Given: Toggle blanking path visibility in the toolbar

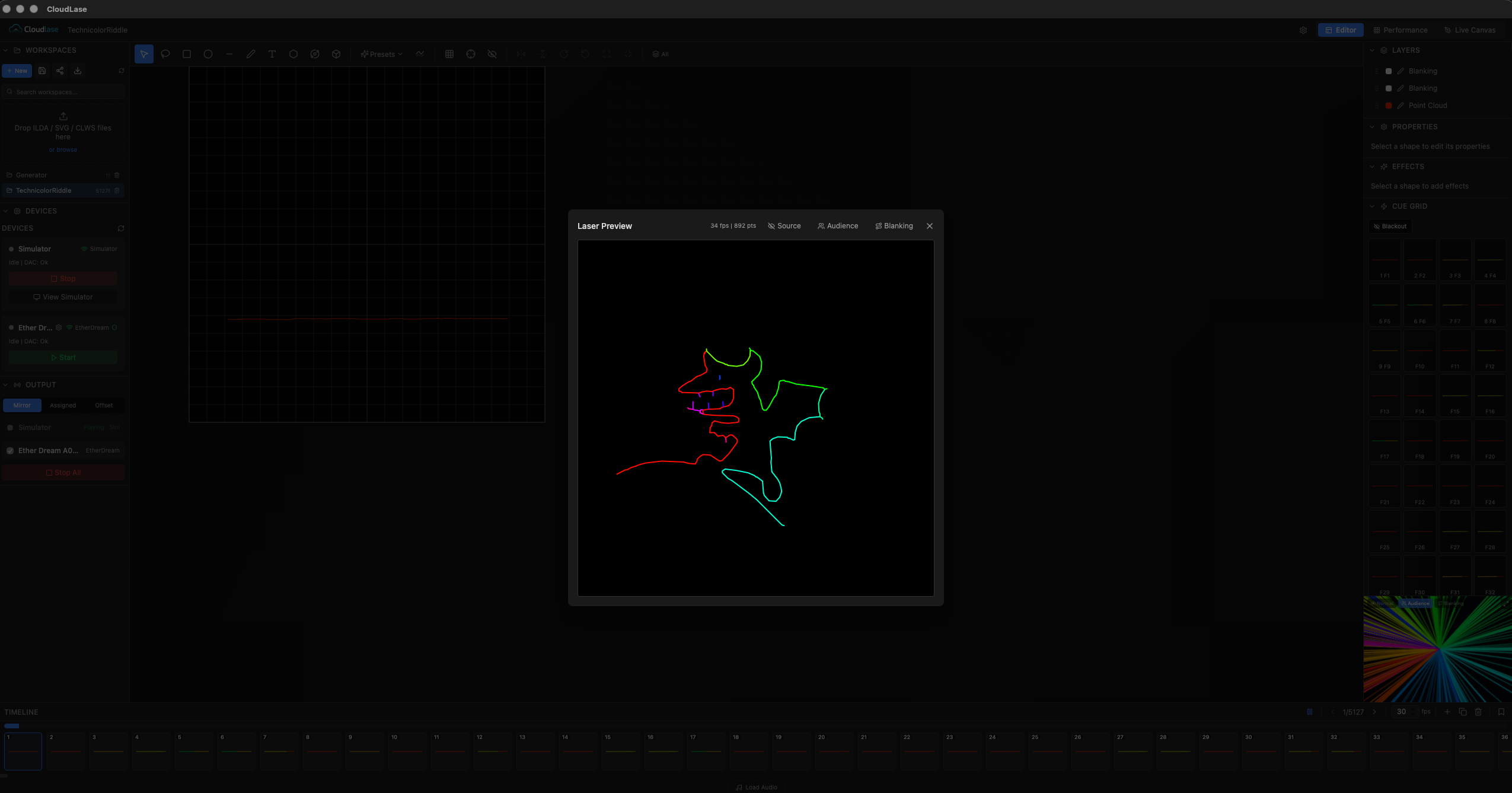Looking at the screenshot, I should coord(492,54).
